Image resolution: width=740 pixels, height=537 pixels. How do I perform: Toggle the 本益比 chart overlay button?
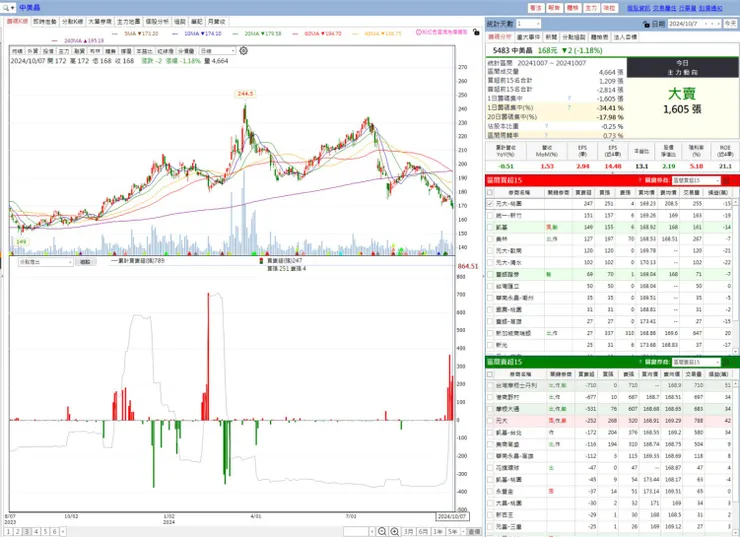pyautogui.click(x=144, y=50)
